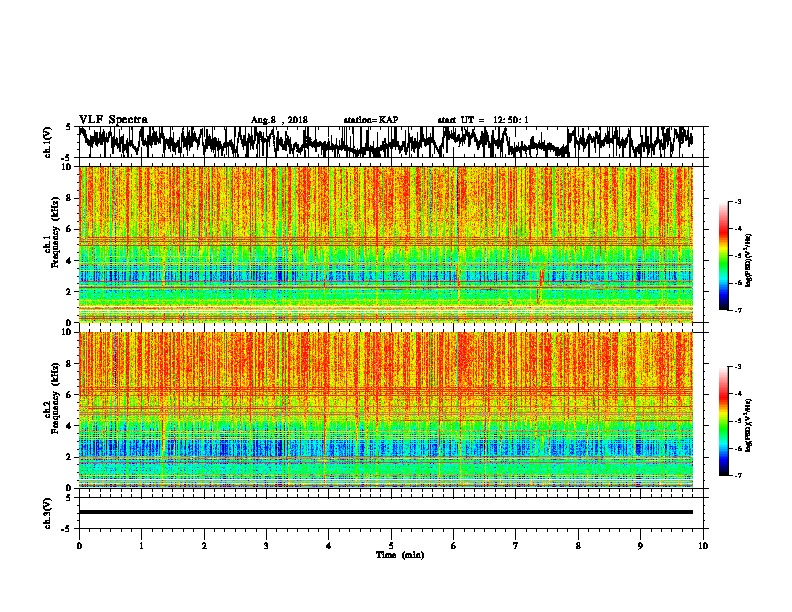Click the "ch.1(V)" axis label of waveform panel
Image resolution: width=792 pixels, height=612 pixels.
click(48, 142)
